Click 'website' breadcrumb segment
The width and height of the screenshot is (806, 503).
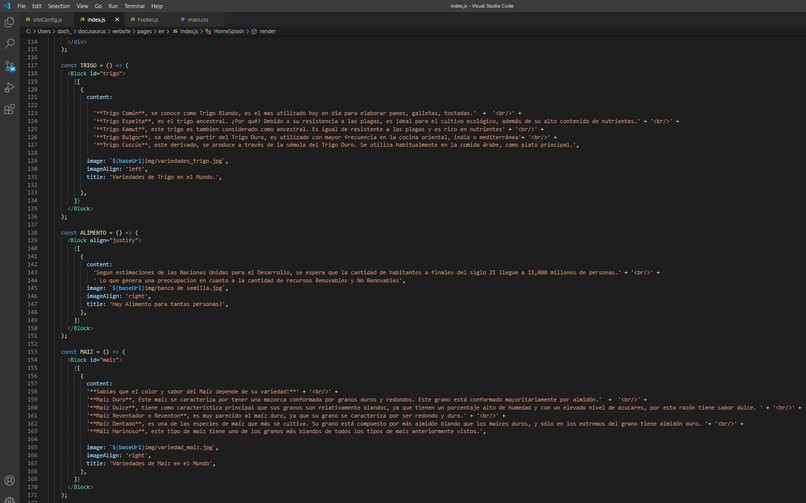pos(121,31)
